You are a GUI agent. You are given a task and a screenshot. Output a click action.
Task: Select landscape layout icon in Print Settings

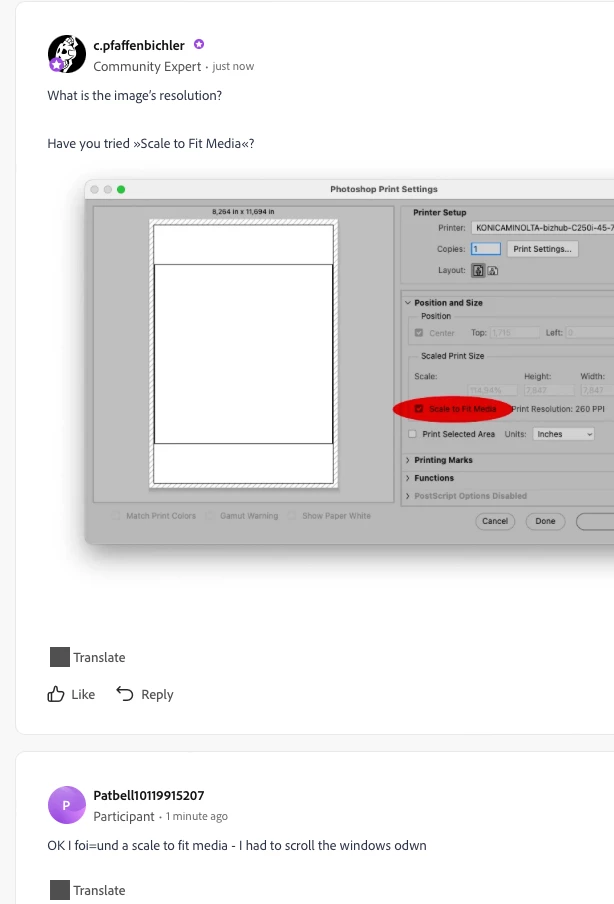tap(493, 270)
